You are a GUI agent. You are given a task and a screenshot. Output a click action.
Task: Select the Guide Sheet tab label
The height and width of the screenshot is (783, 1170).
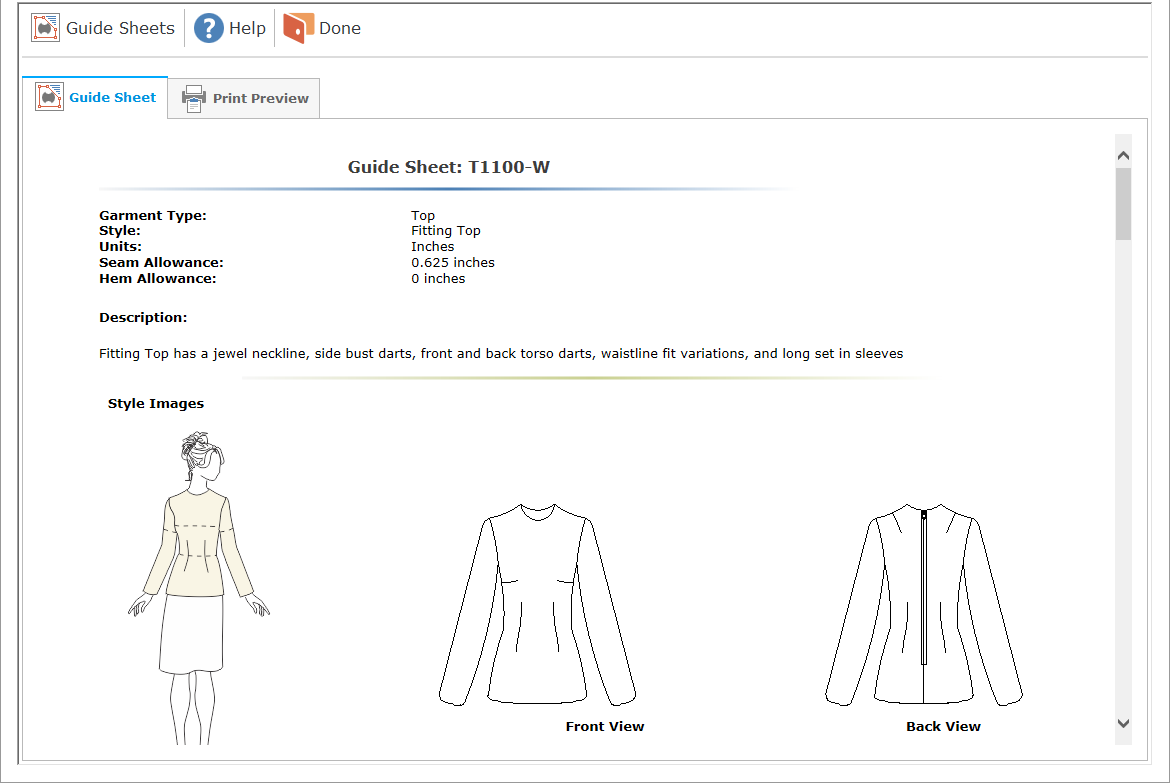[x=112, y=97]
